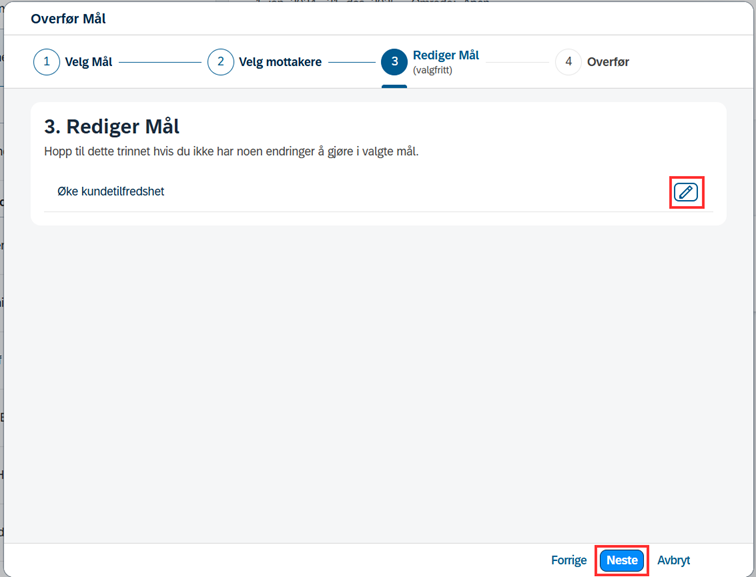The width and height of the screenshot is (756, 577).
Task: Select step 3 Rediger Mål in wizard
Action: tap(430, 62)
